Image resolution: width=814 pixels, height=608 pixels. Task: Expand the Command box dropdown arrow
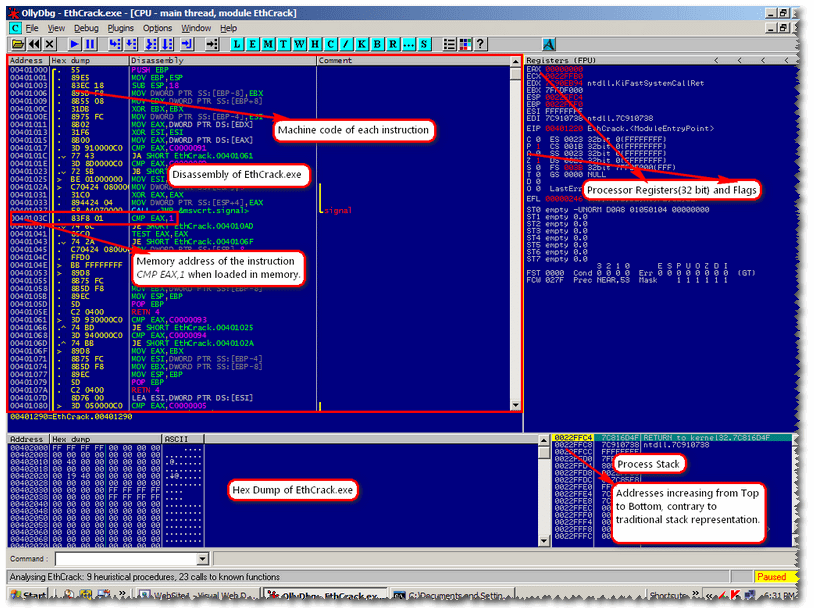pos(203,559)
